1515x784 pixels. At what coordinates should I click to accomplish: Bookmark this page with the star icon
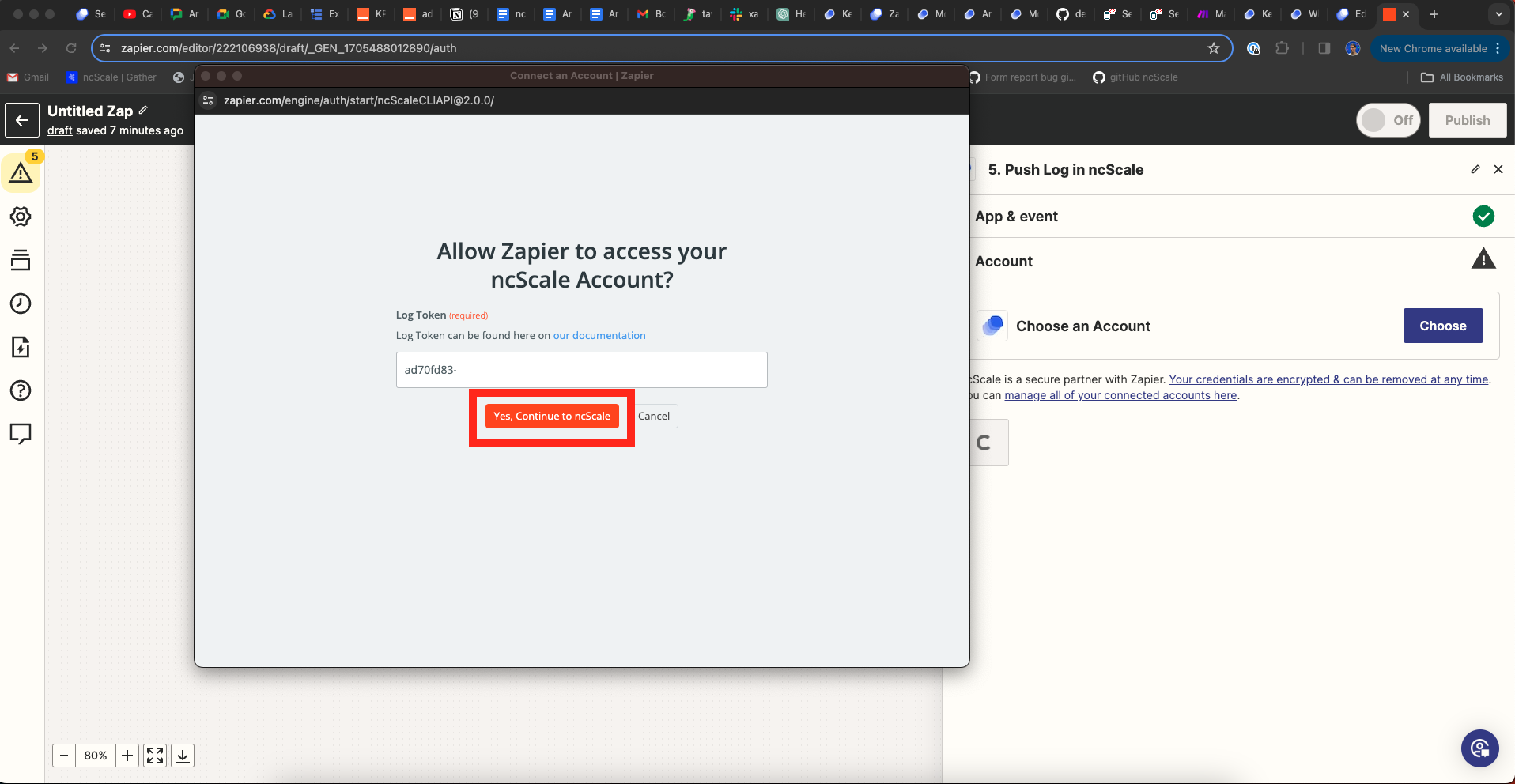coord(1214,48)
